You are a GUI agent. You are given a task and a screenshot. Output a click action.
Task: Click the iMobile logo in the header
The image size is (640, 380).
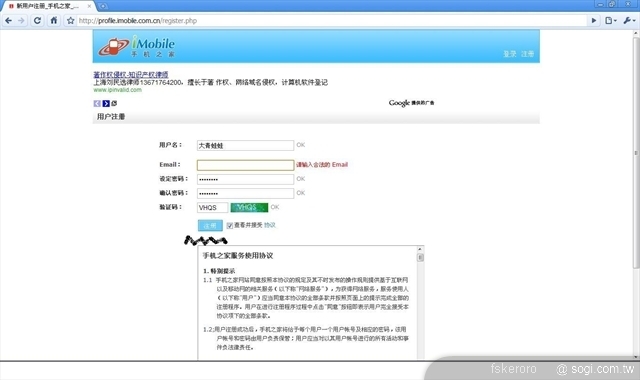(x=136, y=46)
